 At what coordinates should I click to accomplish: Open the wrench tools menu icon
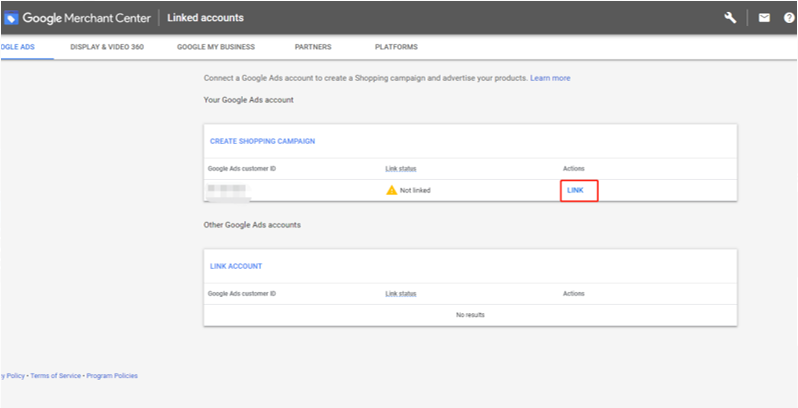(x=730, y=18)
